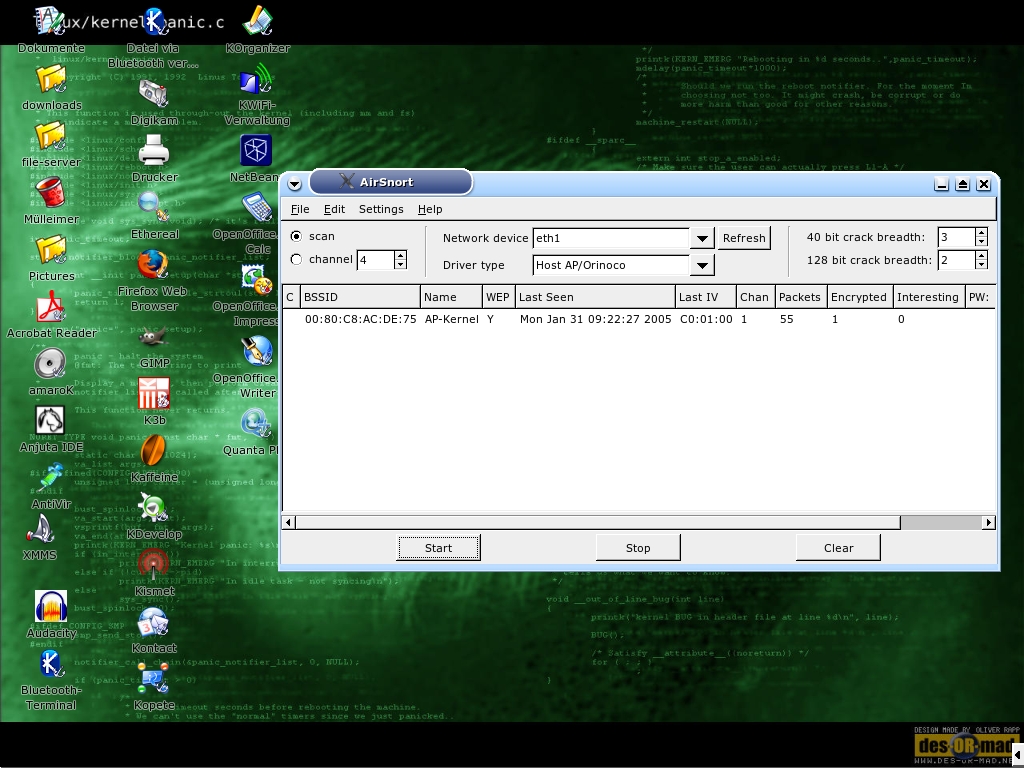Open the Drucker printer icon
The width and height of the screenshot is (1024, 768).
pyautogui.click(x=154, y=151)
